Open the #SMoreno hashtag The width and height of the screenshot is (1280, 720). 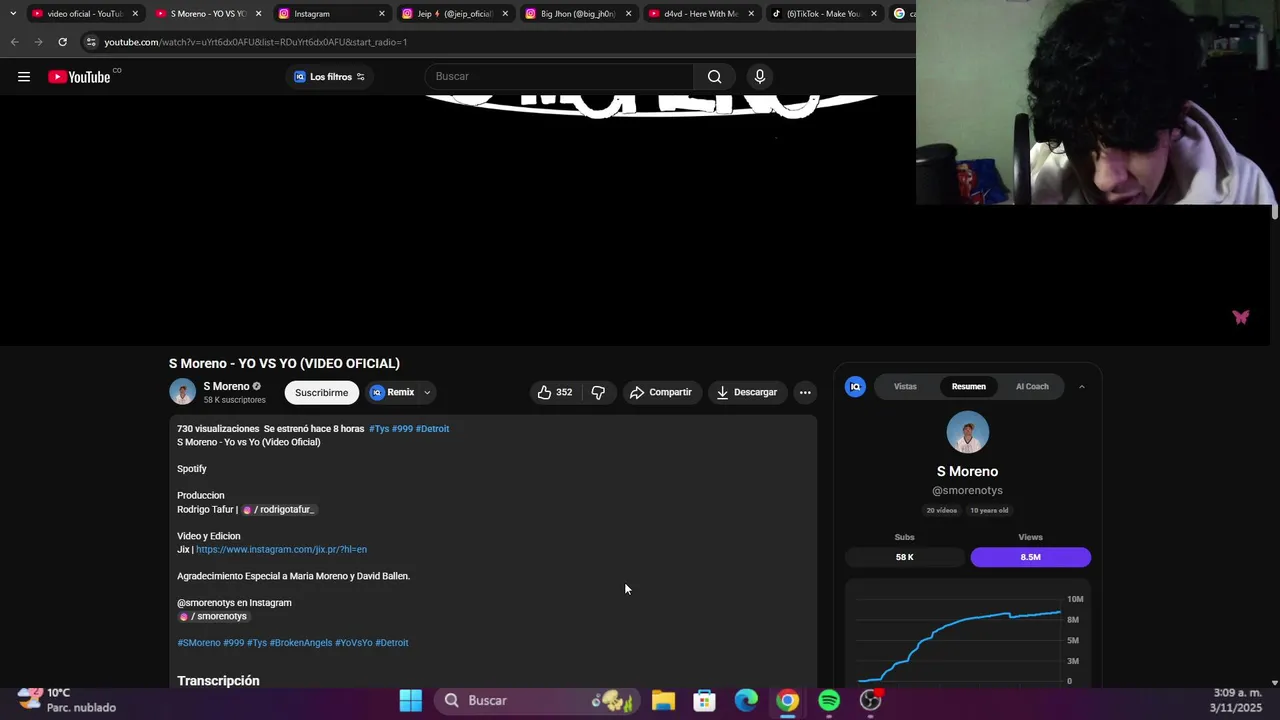click(x=198, y=643)
